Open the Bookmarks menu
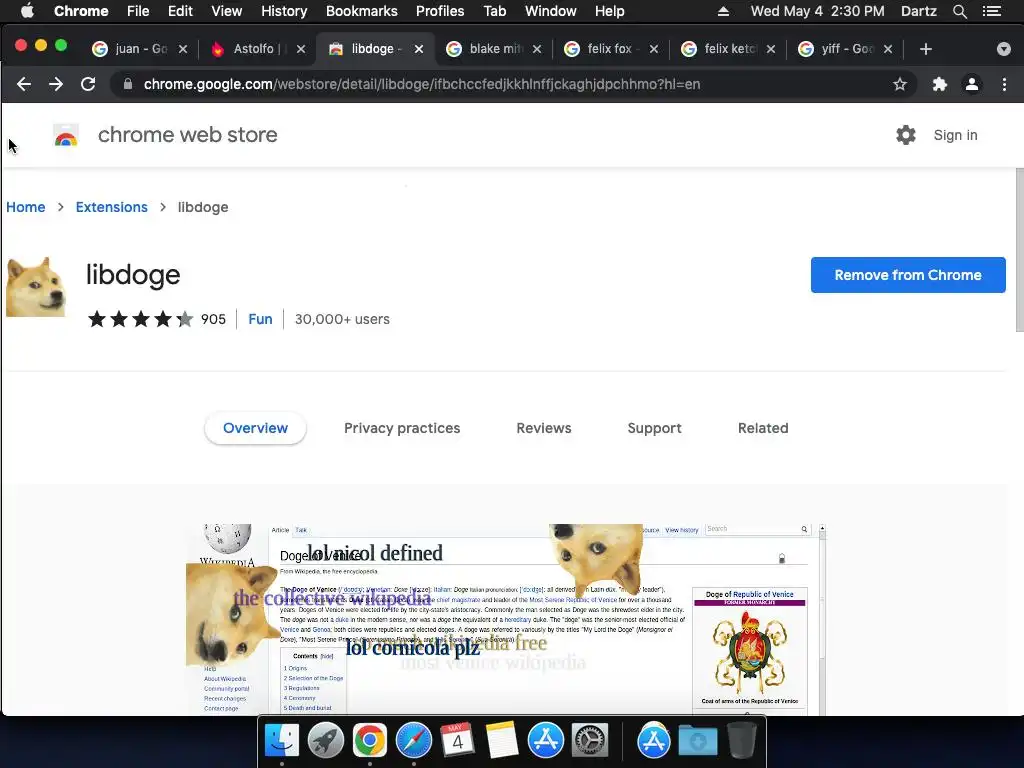This screenshot has width=1024, height=768. 362,11
